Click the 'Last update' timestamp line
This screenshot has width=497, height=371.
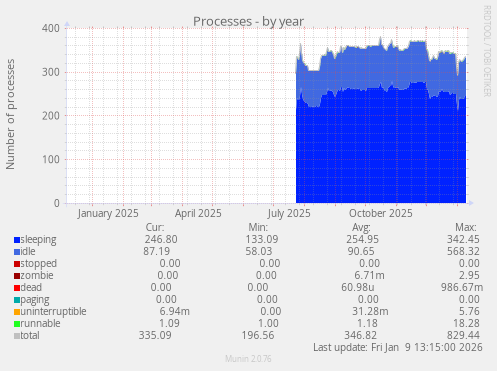coord(398,347)
